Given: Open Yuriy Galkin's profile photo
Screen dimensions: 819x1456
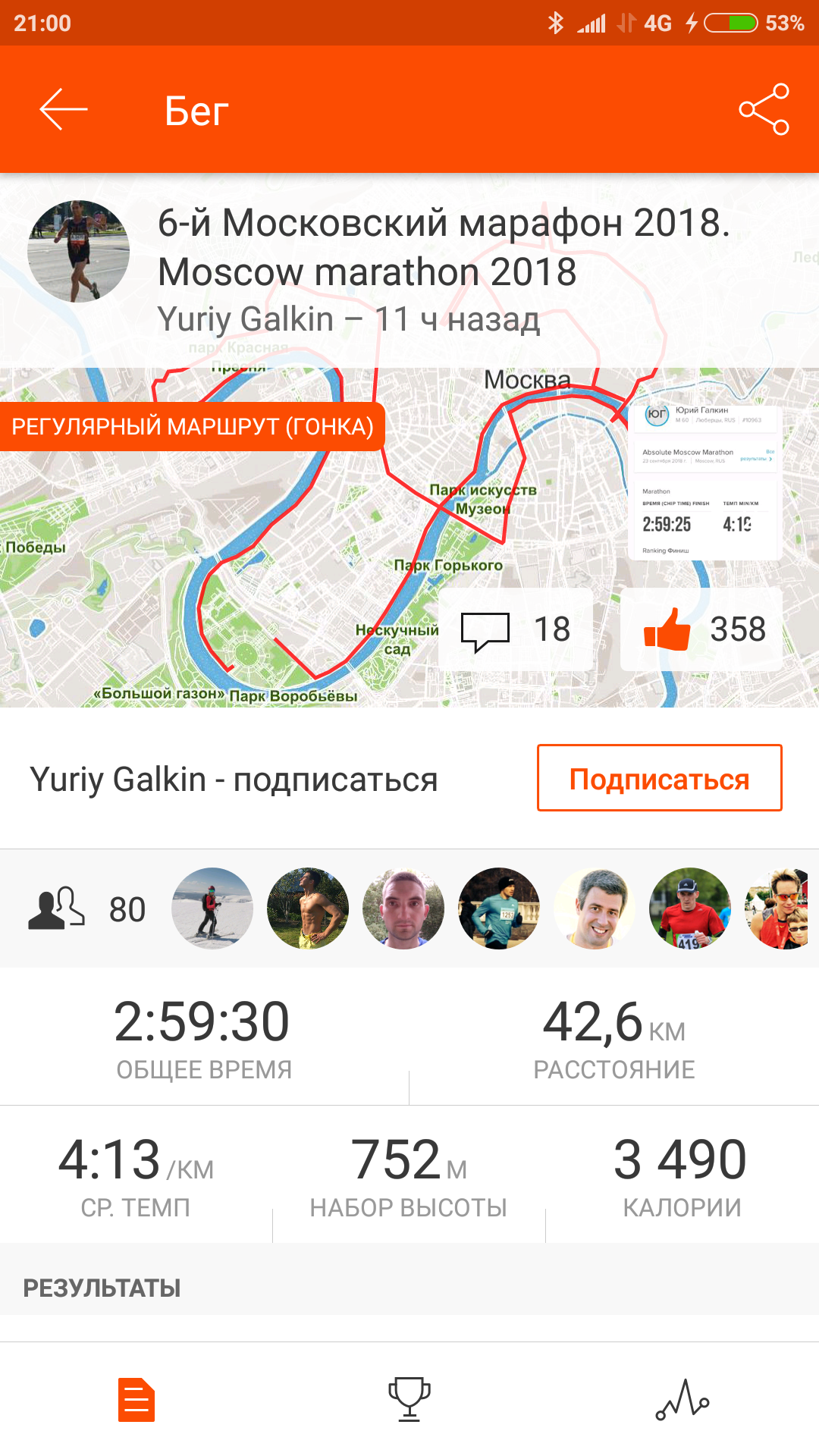Looking at the screenshot, I should tap(78, 251).
